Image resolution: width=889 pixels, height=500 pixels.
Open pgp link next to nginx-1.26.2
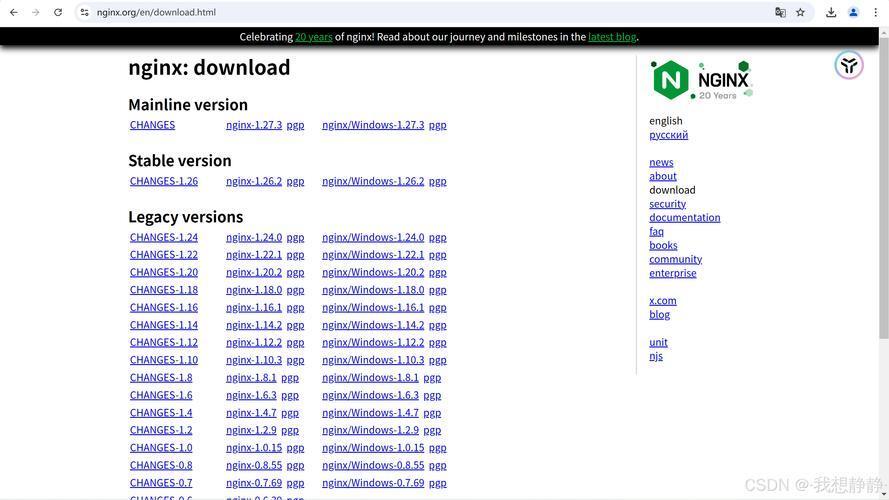pyautogui.click(x=295, y=181)
